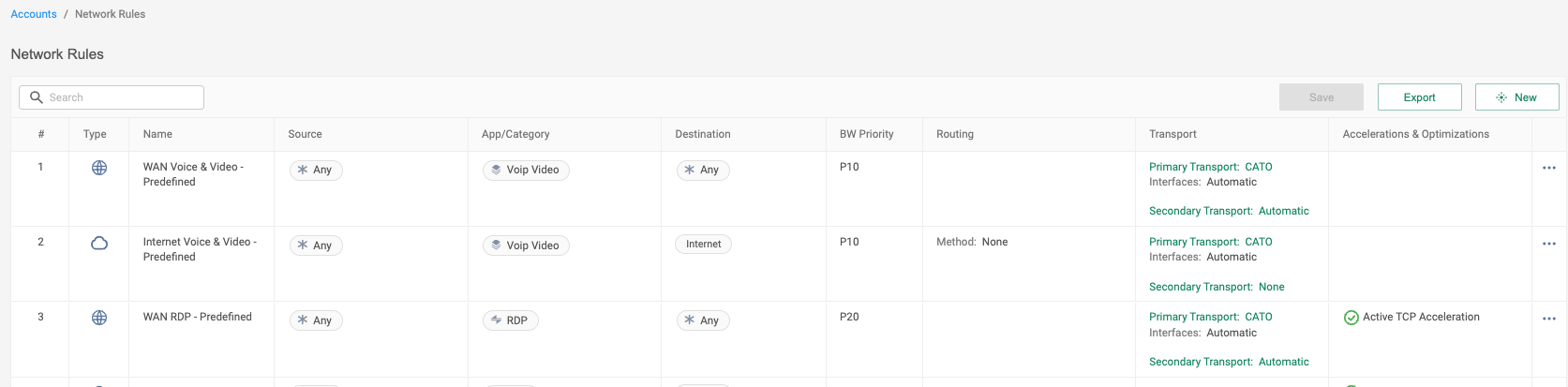
Task: Click the Internet destination chip in rule 2
Action: click(x=703, y=245)
